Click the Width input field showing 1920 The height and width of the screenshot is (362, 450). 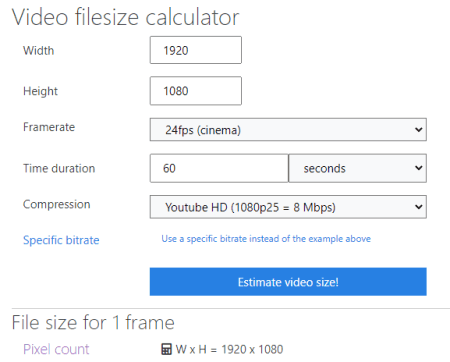coord(196,50)
